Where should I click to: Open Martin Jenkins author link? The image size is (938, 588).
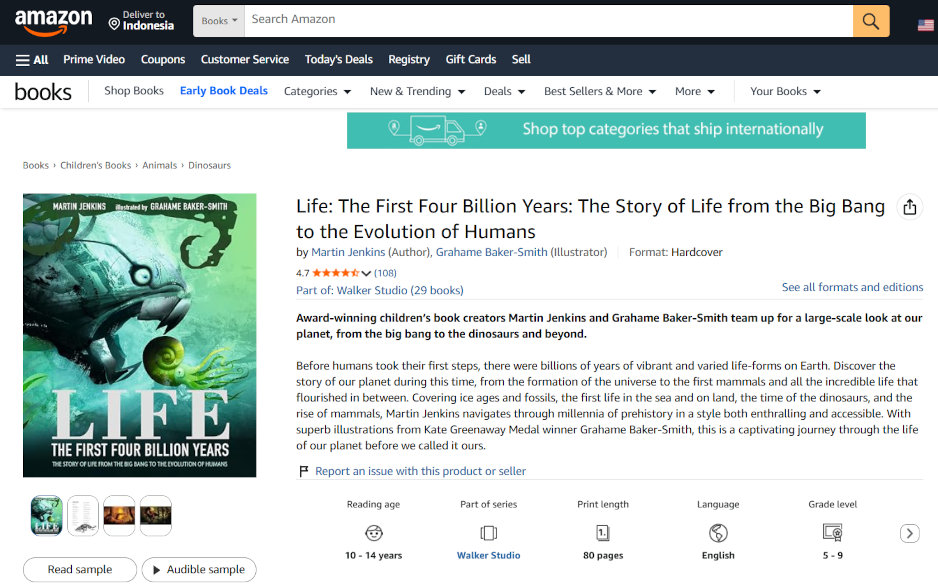348,252
